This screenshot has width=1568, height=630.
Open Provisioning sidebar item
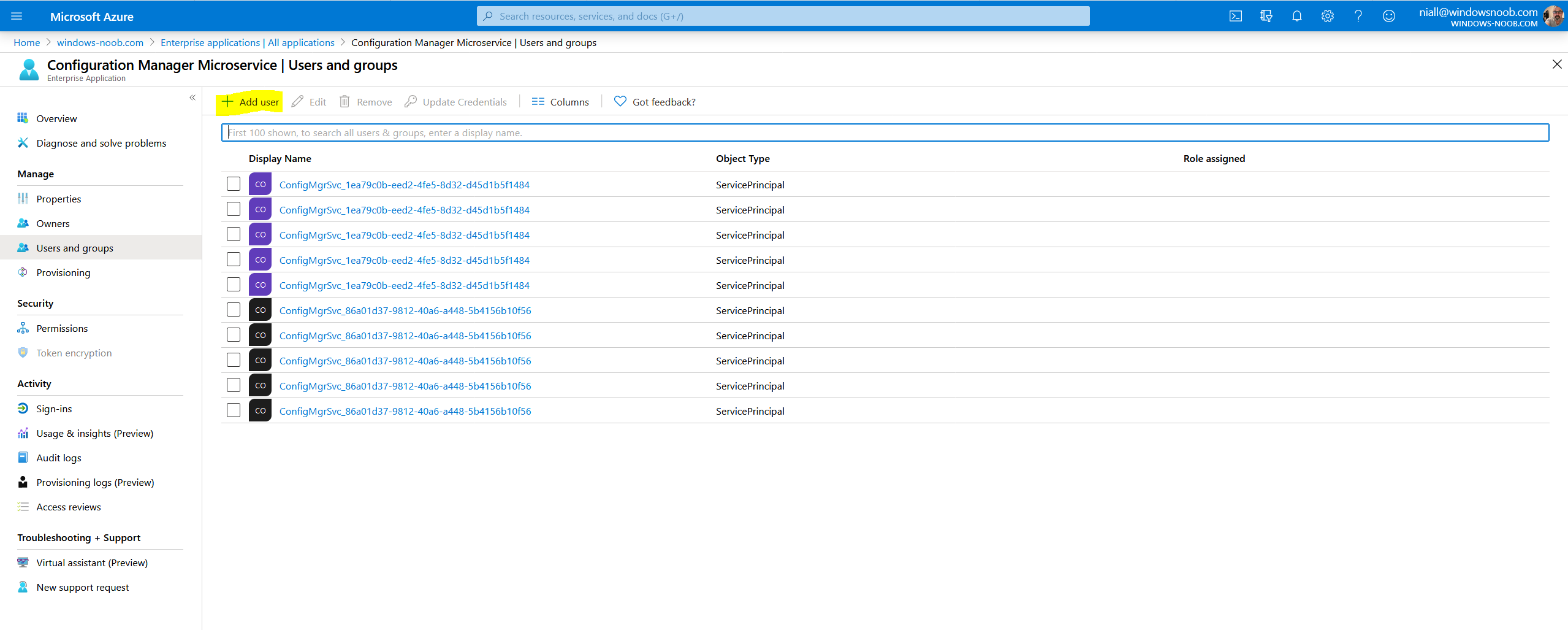[x=63, y=272]
